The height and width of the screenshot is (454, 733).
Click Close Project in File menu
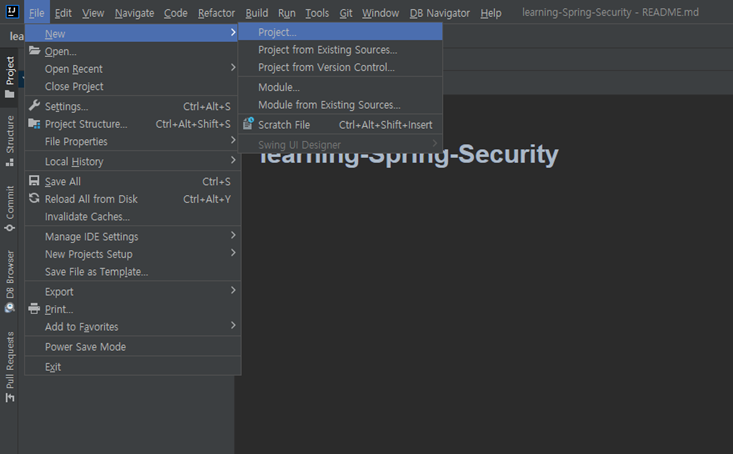click(x=132, y=86)
